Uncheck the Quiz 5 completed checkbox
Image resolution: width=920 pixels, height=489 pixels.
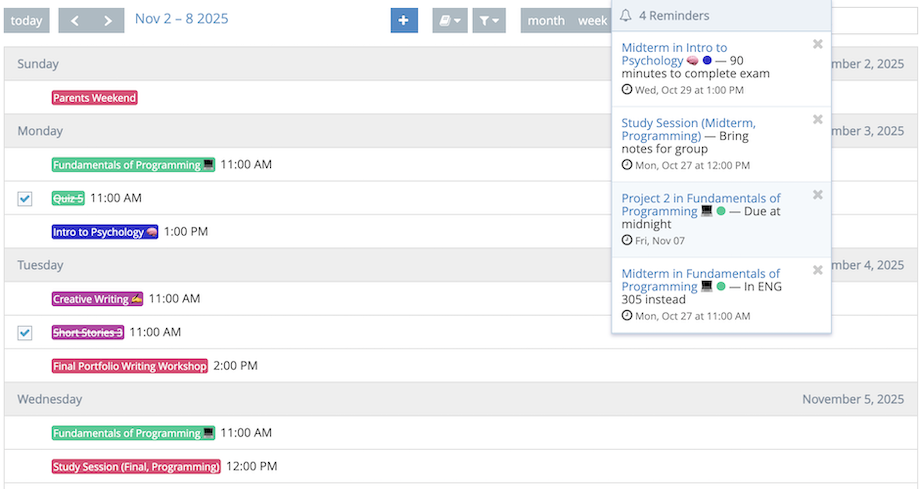click(25, 199)
